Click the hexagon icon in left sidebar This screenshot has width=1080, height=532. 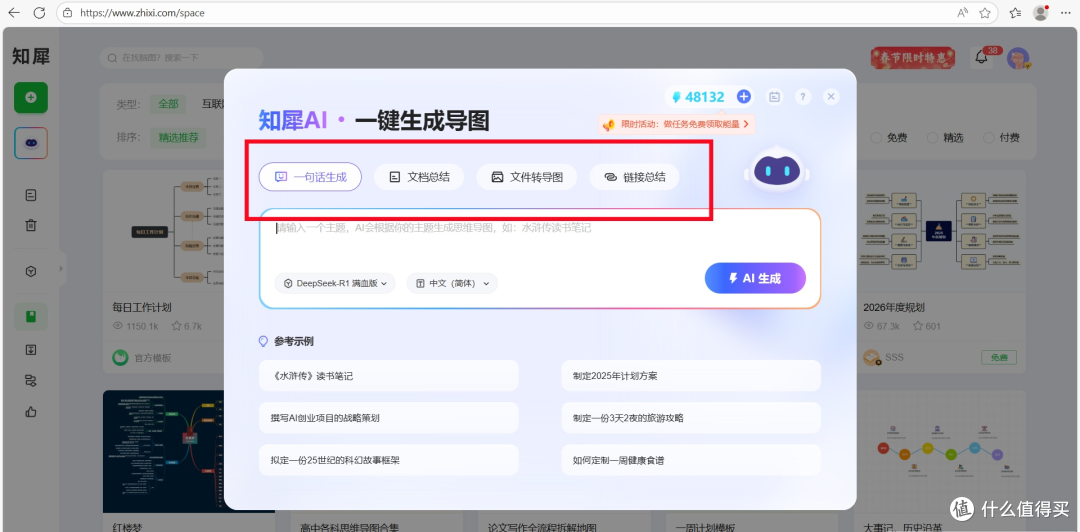(x=31, y=272)
